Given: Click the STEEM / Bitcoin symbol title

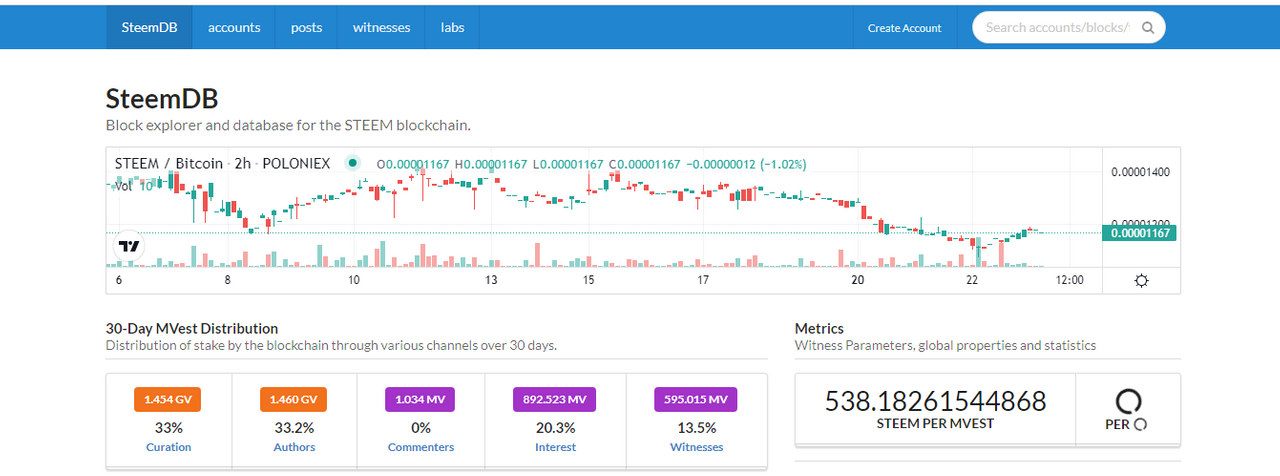Looking at the screenshot, I should coord(168,163).
